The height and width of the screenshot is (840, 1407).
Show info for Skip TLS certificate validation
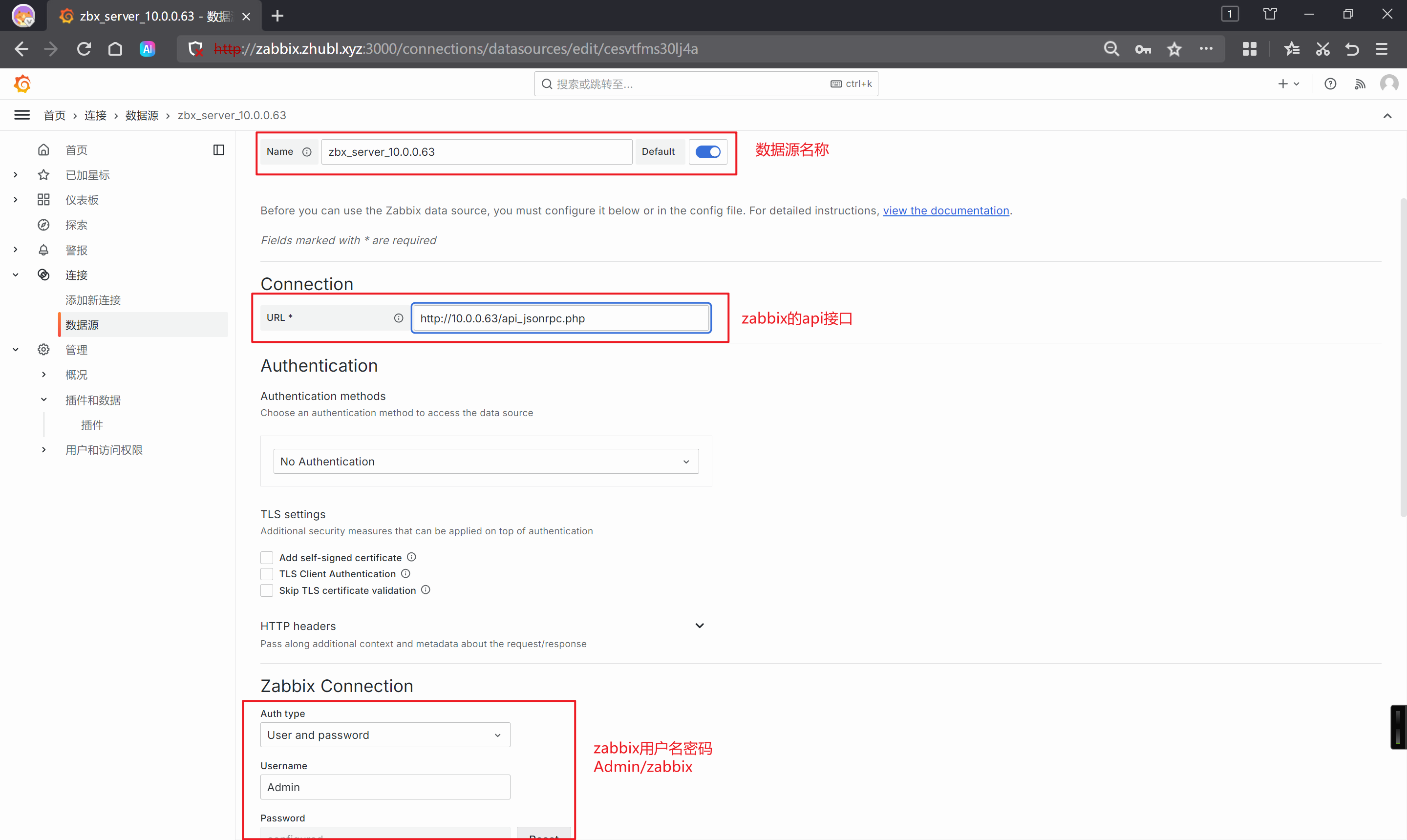[x=426, y=590]
